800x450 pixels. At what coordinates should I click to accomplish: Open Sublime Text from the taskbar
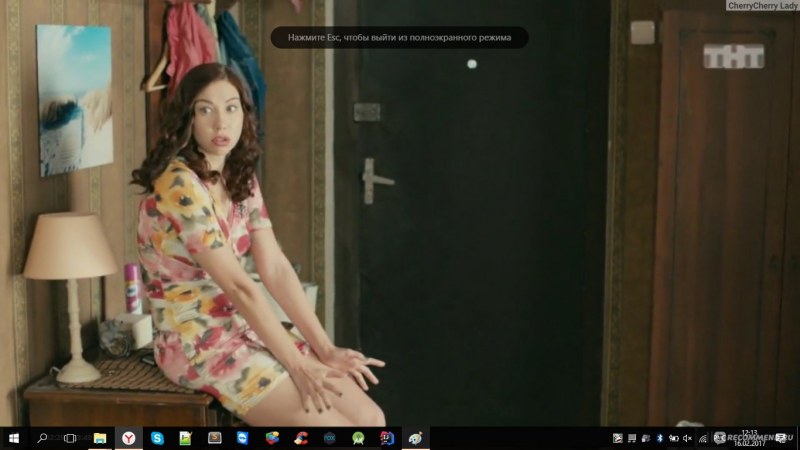click(214, 438)
